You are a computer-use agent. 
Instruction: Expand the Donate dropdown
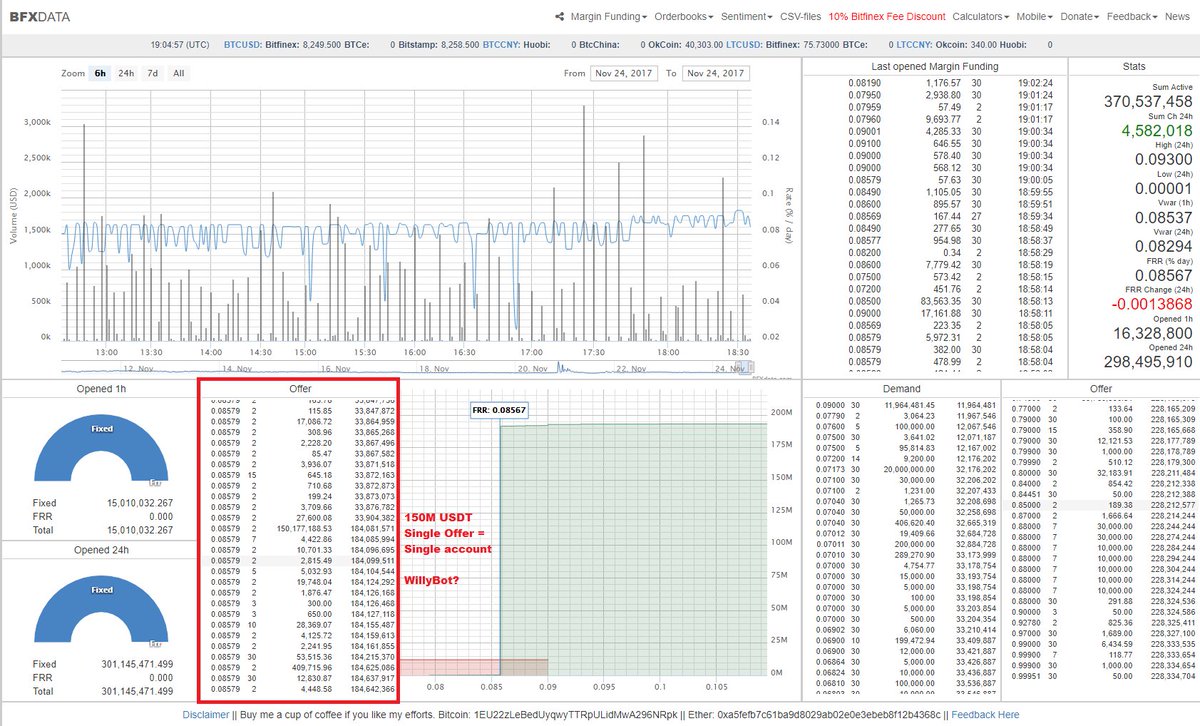1081,17
